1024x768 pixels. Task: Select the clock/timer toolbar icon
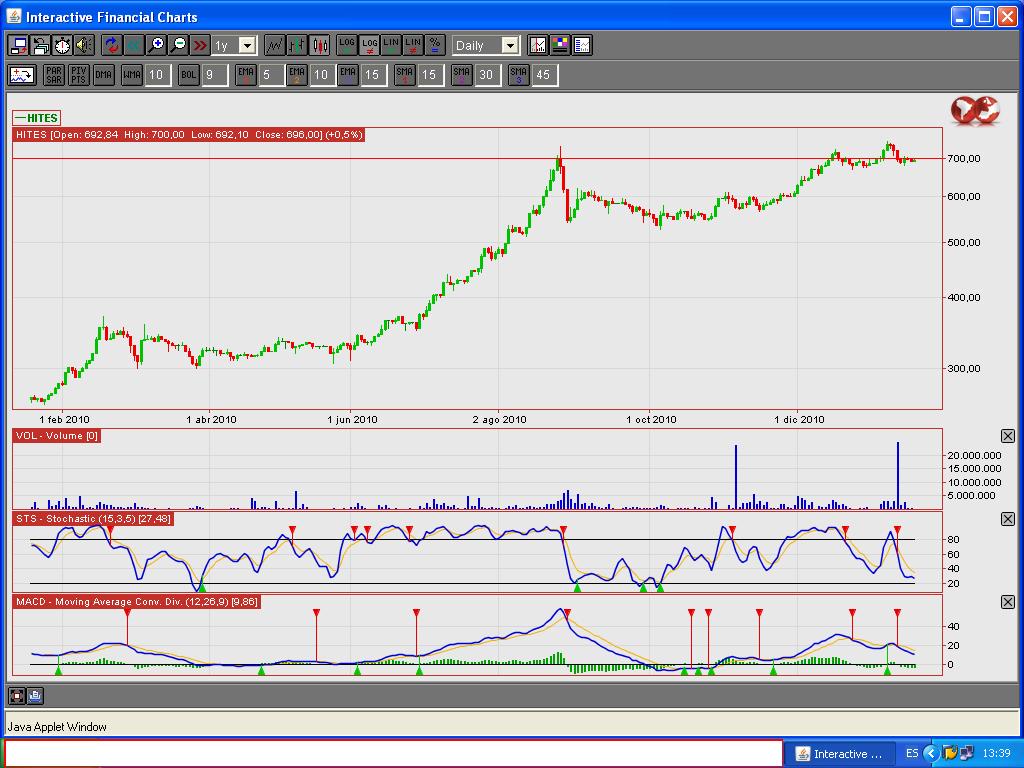(60, 45)
